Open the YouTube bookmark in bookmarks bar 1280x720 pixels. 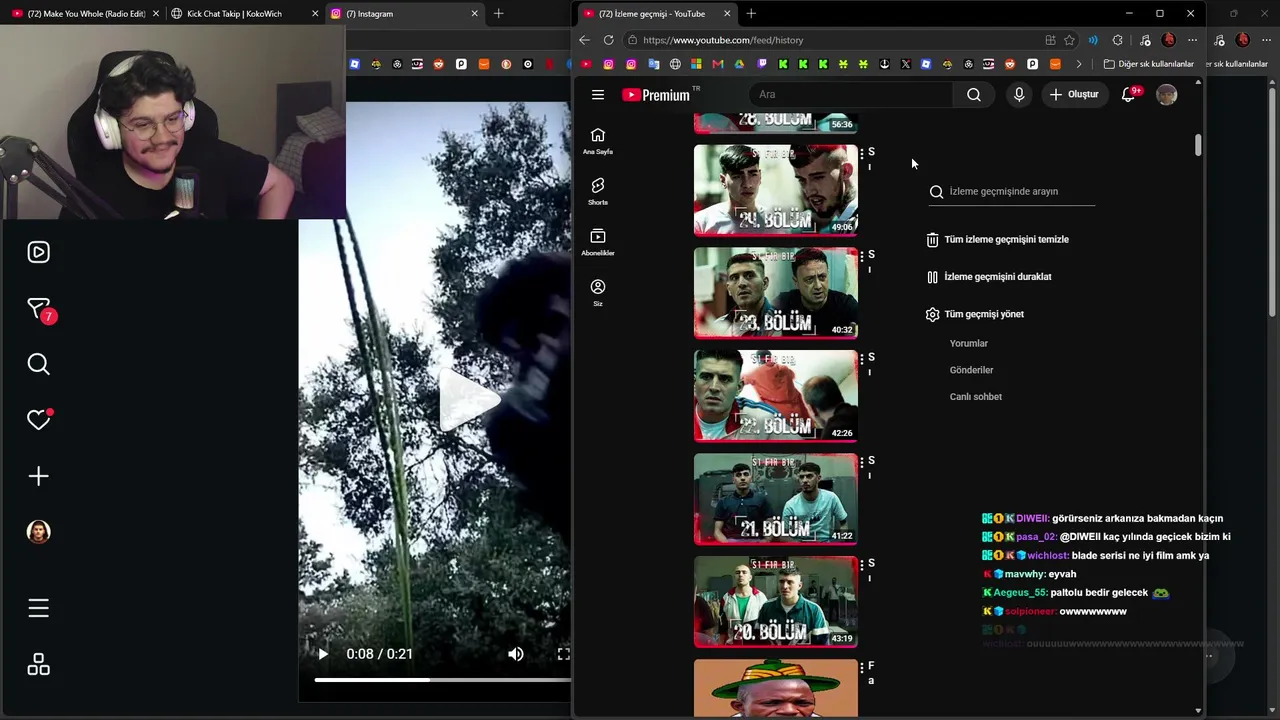click(x=587, y=64)
